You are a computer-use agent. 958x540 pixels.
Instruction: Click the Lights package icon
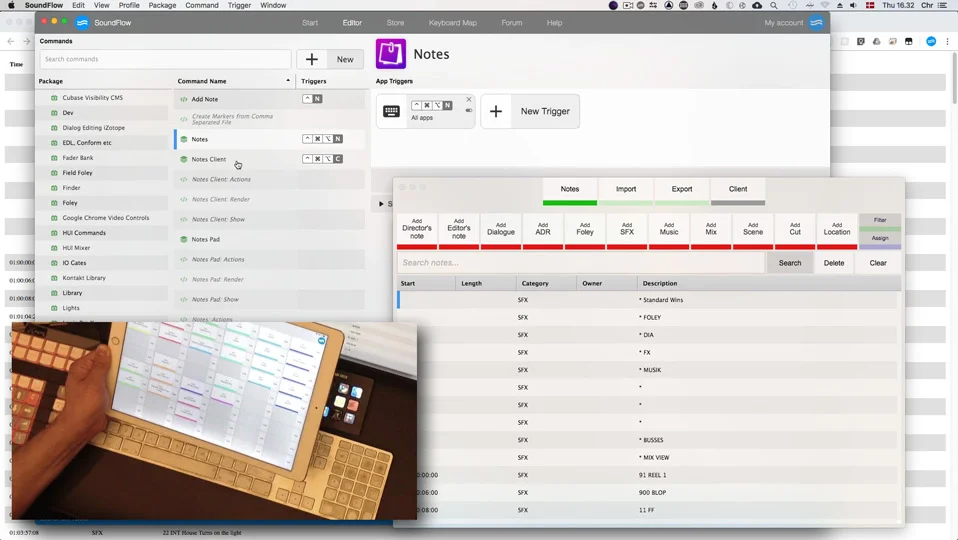click(x=54, y=308)
